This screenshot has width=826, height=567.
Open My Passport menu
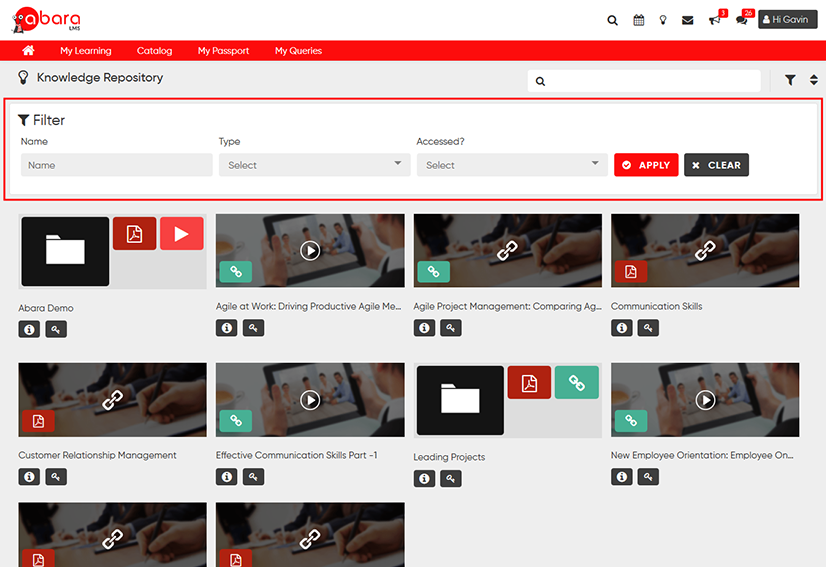click(x=223, y=51)
